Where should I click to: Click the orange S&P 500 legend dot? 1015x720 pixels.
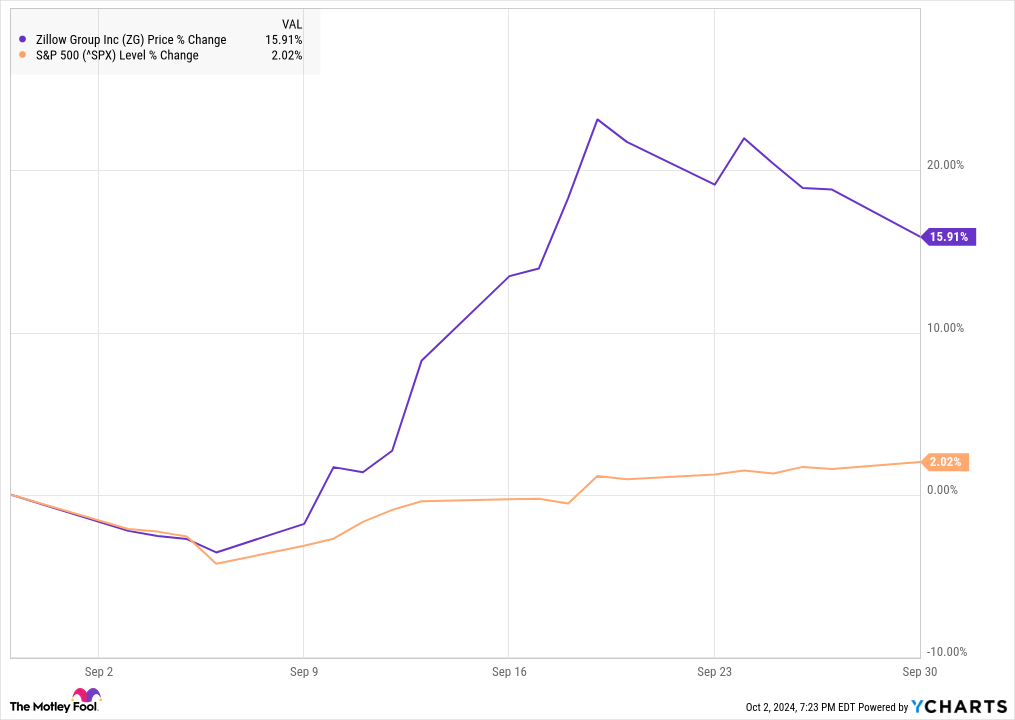point(23,55)
